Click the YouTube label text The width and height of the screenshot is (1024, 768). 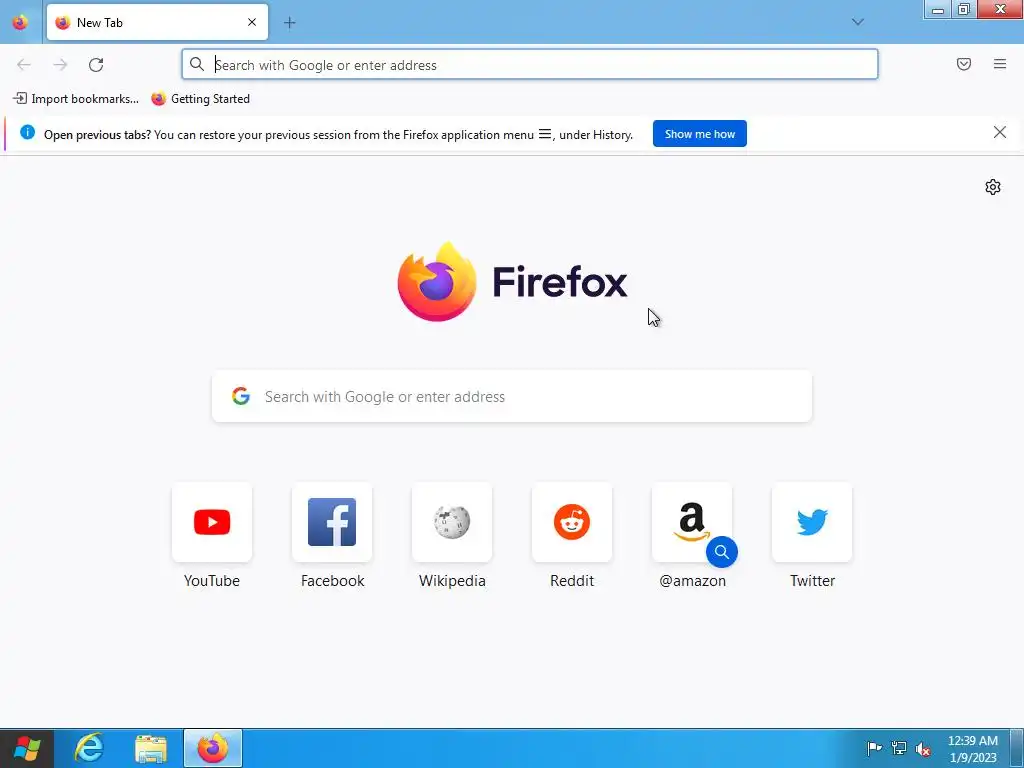[x=212, y=581]
